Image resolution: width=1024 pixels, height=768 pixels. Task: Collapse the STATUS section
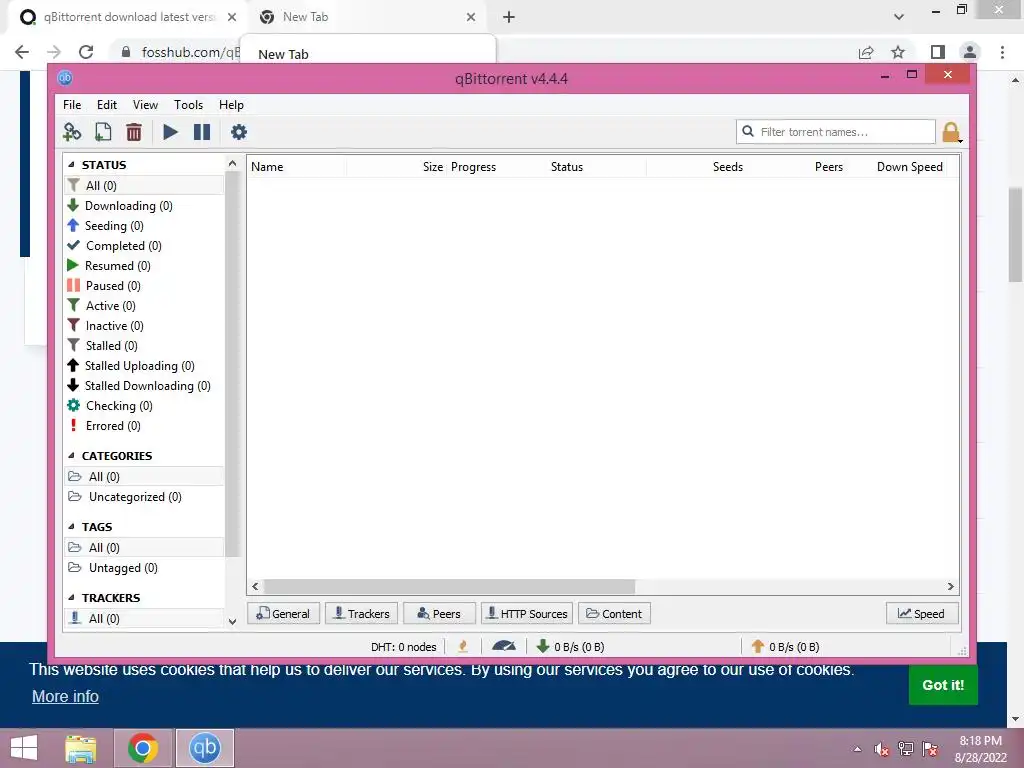coord(71,165)
